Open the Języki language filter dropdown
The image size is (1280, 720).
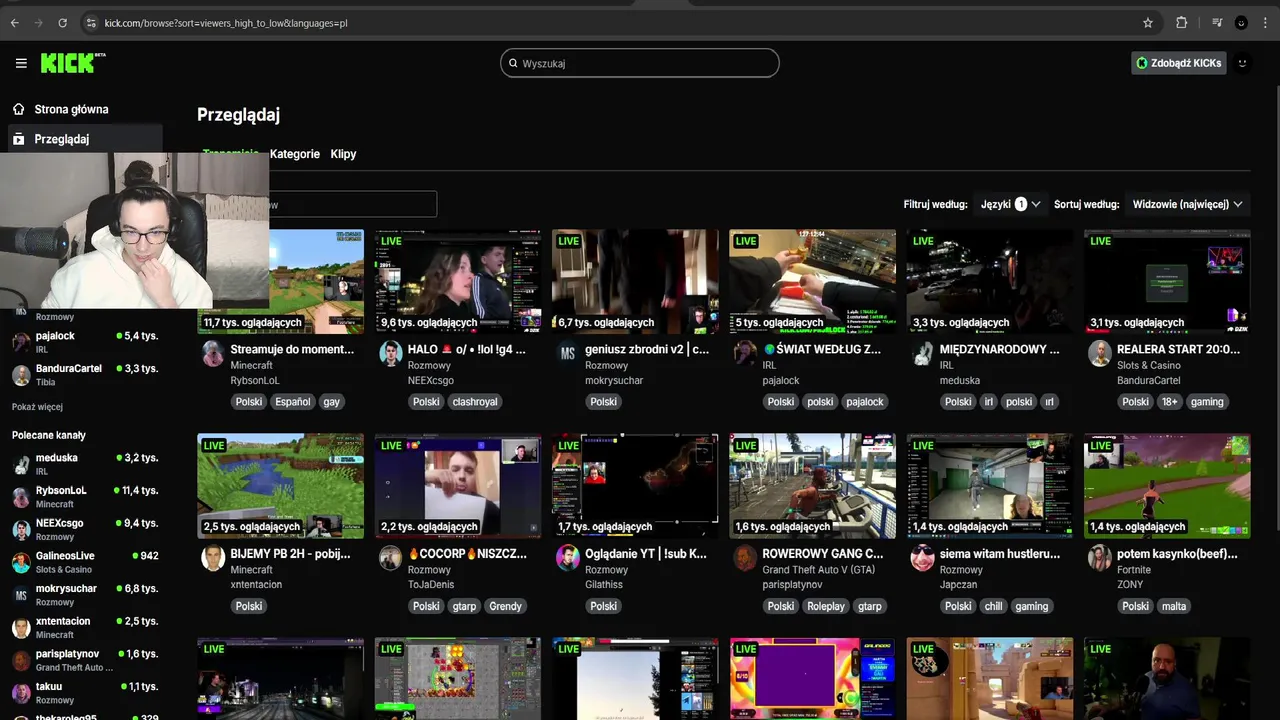click(1010, 204)
